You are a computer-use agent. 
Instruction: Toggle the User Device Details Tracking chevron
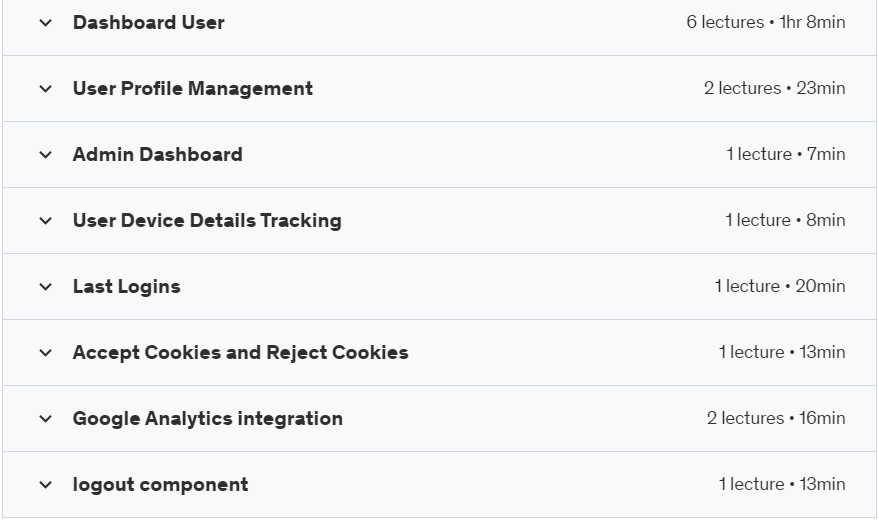45,221
